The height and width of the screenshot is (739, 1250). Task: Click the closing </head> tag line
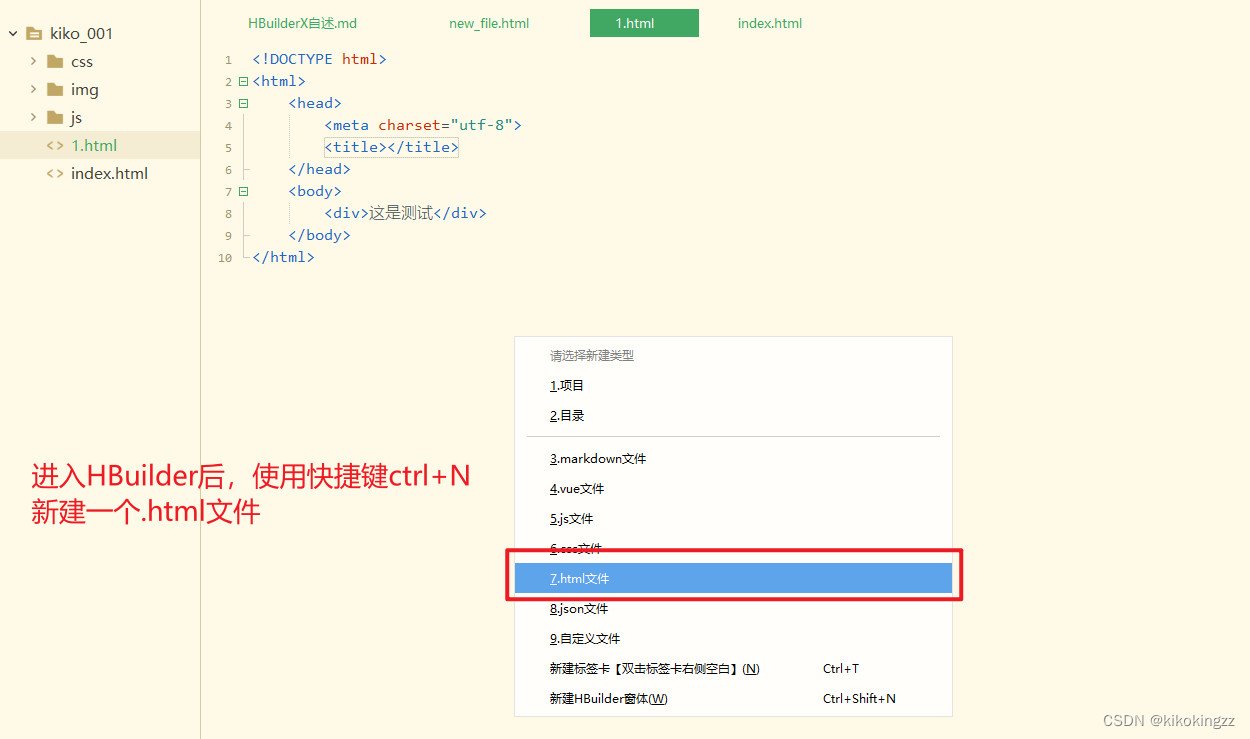tap(319, 169)
